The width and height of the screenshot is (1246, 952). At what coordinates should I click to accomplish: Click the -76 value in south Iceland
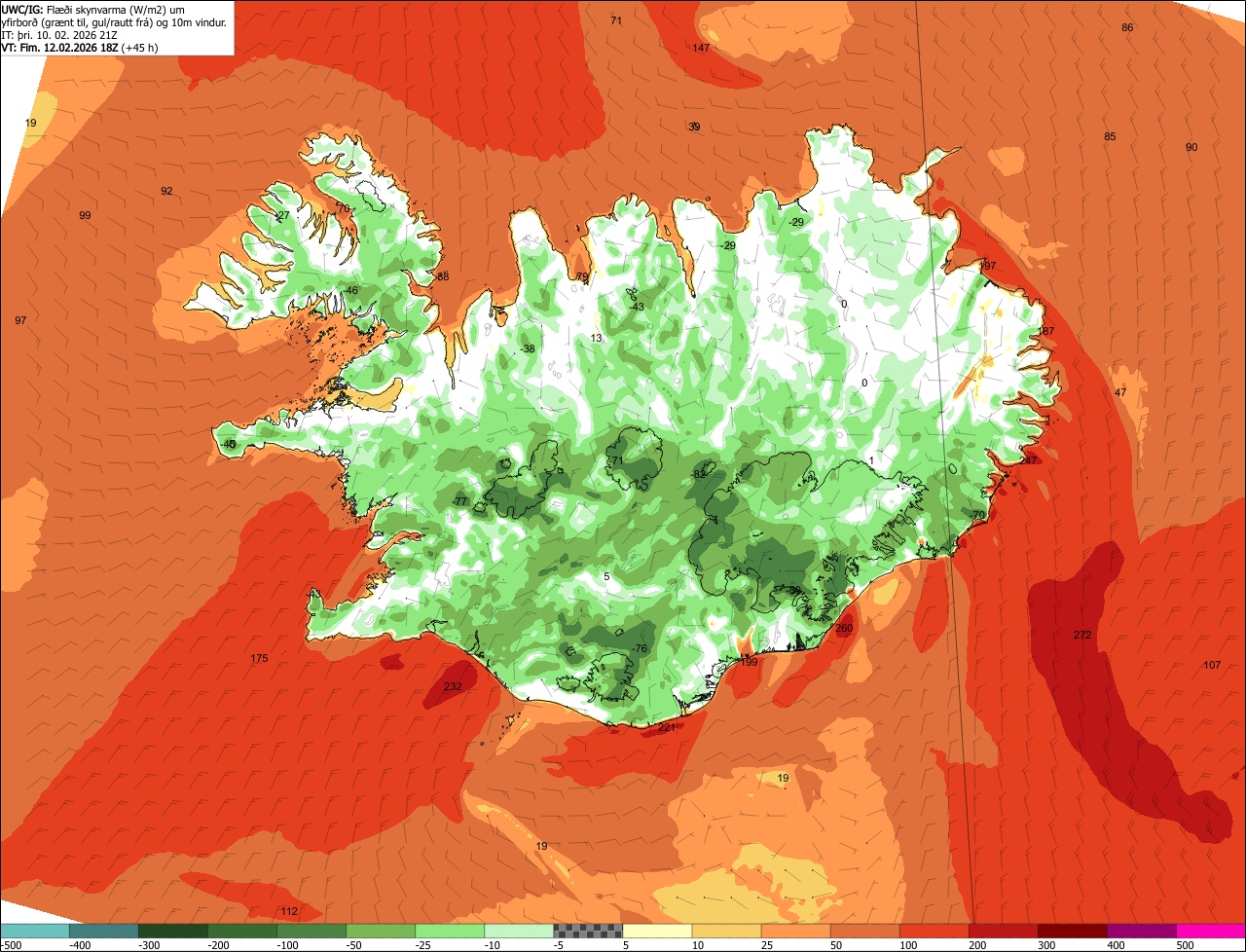[x=639, y=648]
